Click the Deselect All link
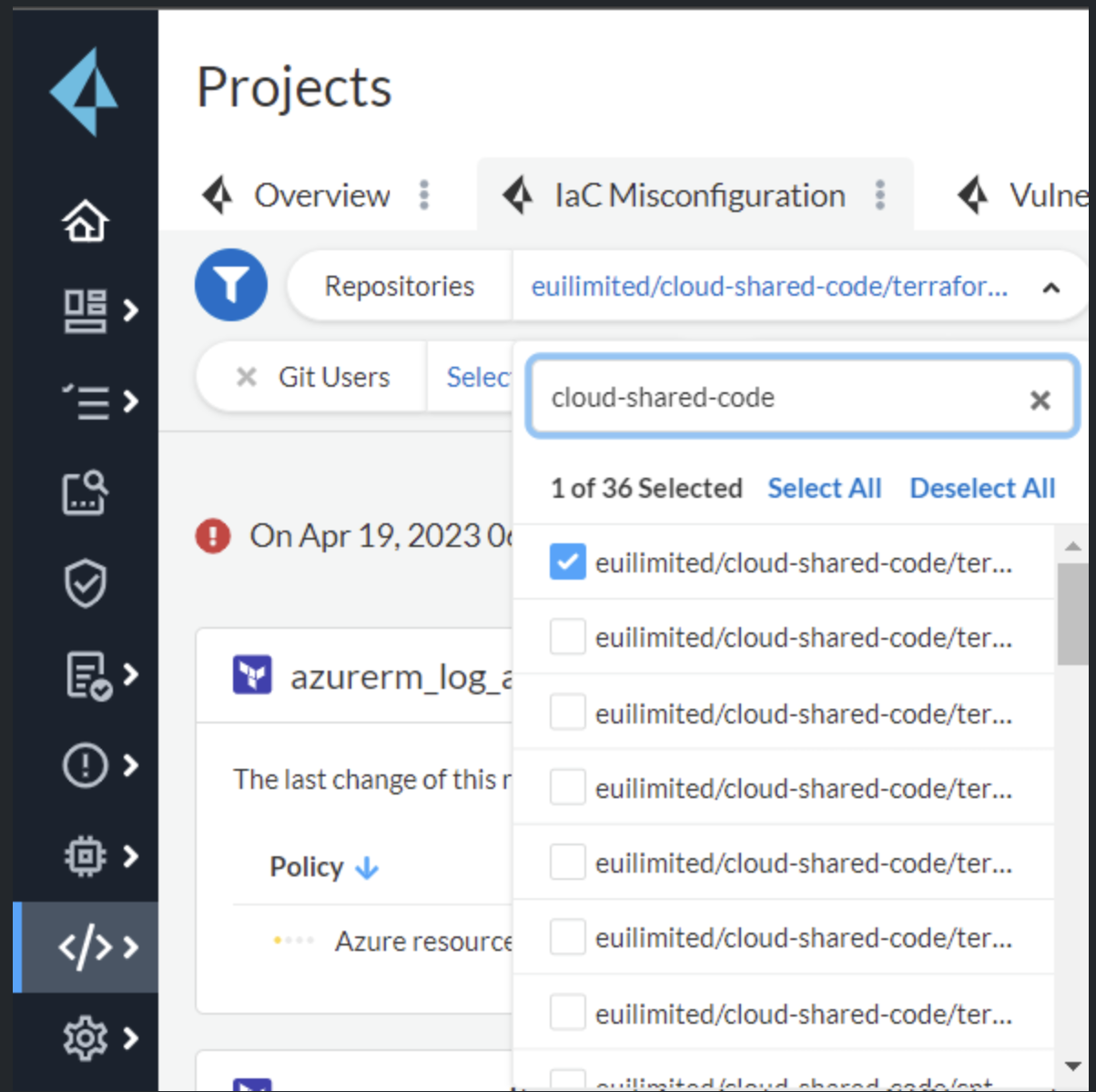Image resolution: width=1096 pixels, height=1092 pixels. click(982, 488)
